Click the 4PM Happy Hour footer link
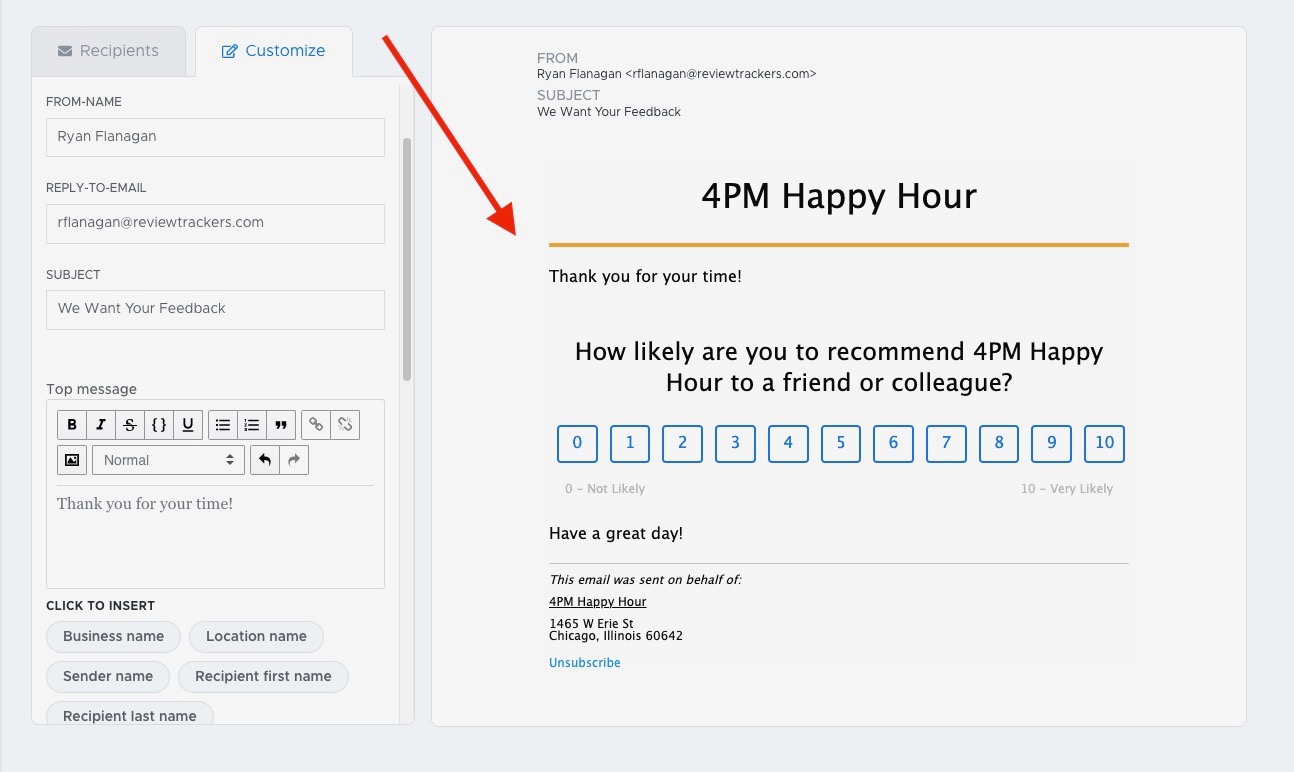Viewport: 1294px width, 772px height. coord(598,602)
